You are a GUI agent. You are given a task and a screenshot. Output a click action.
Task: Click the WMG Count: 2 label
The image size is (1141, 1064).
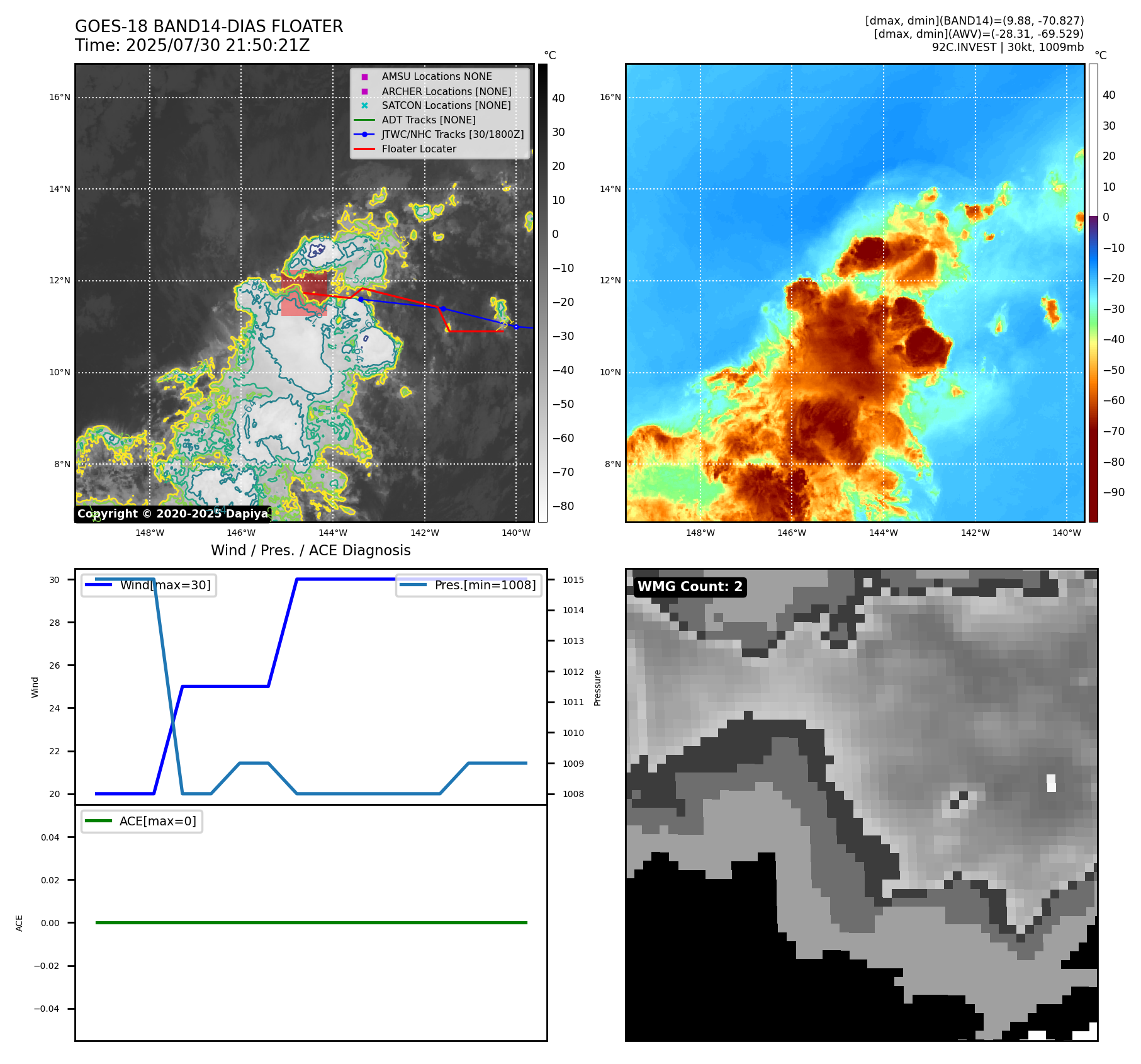(x=690, y=587)
